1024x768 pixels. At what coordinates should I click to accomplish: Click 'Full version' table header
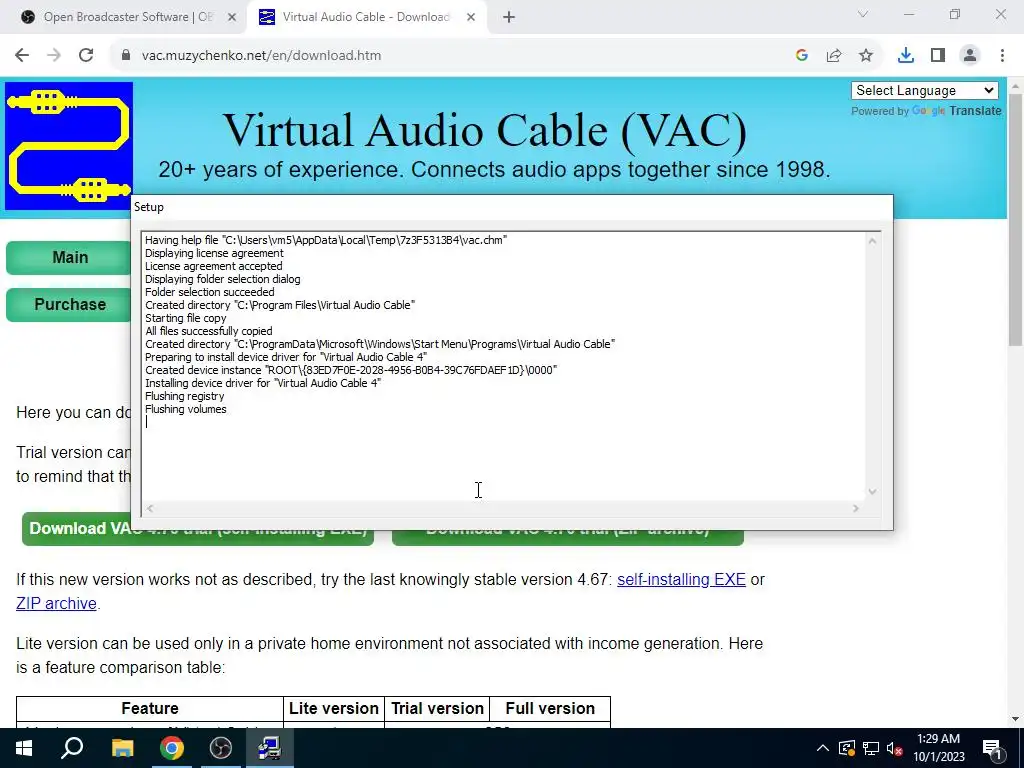click(550, 709)
